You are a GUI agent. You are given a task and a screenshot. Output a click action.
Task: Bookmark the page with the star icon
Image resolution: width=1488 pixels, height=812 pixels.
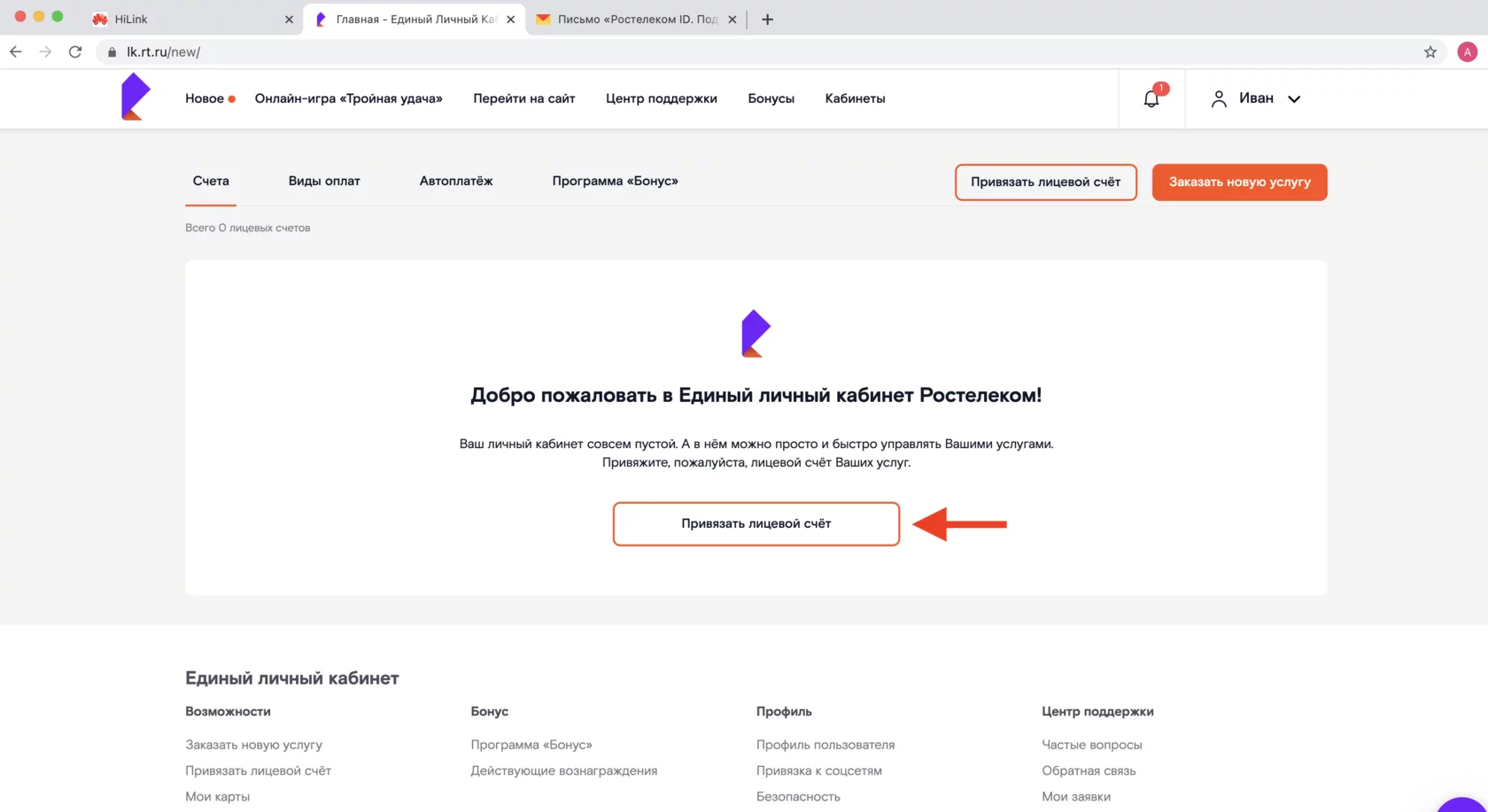pyautogui.click(x=1430, y=51)
